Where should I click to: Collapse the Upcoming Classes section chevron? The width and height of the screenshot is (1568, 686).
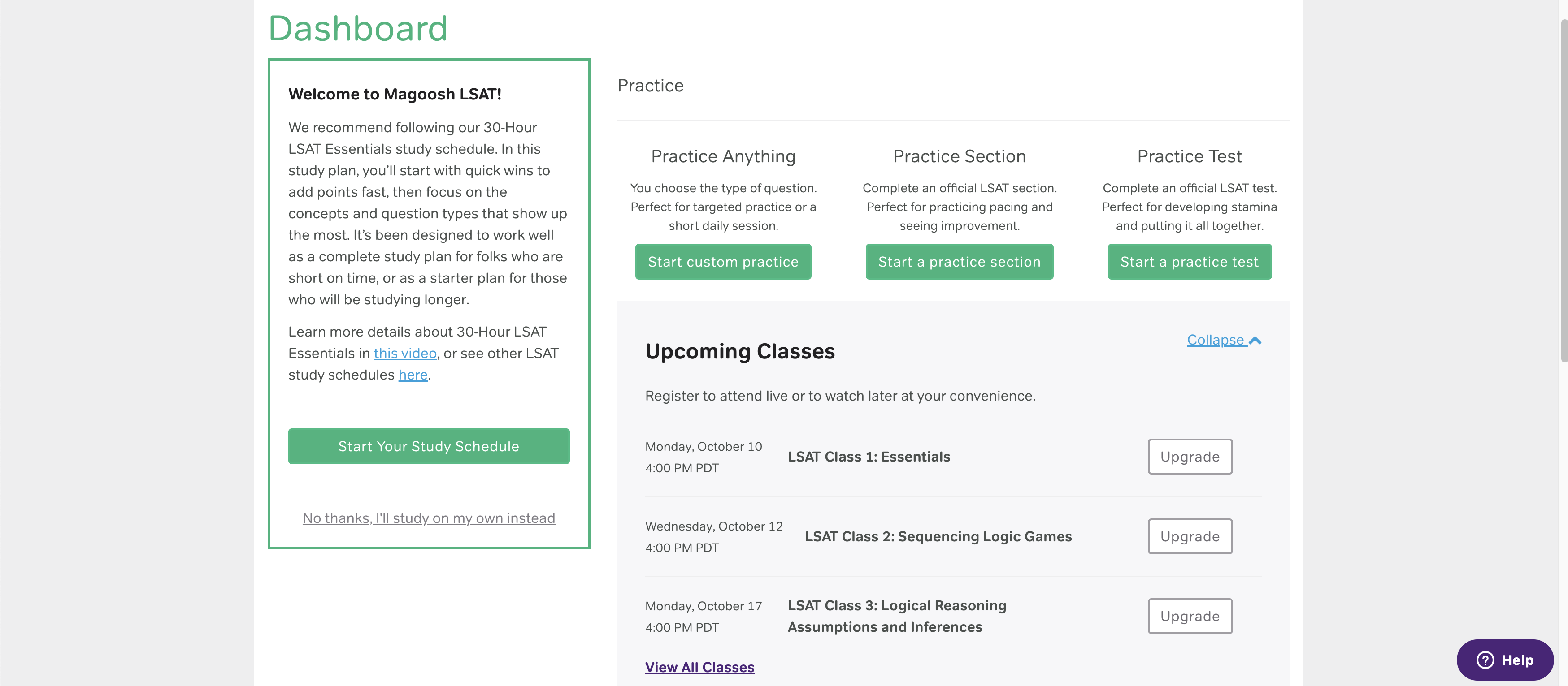pos(1255,341)
